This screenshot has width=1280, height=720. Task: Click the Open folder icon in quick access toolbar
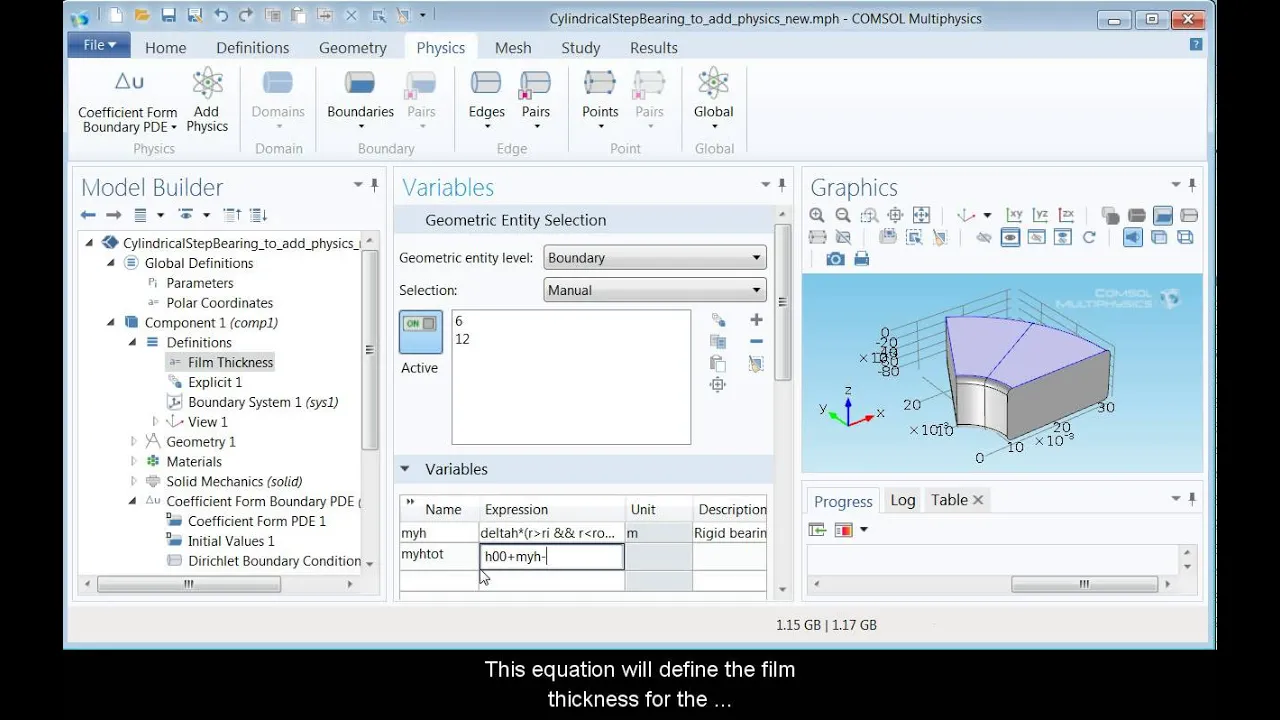pos(142,16)
